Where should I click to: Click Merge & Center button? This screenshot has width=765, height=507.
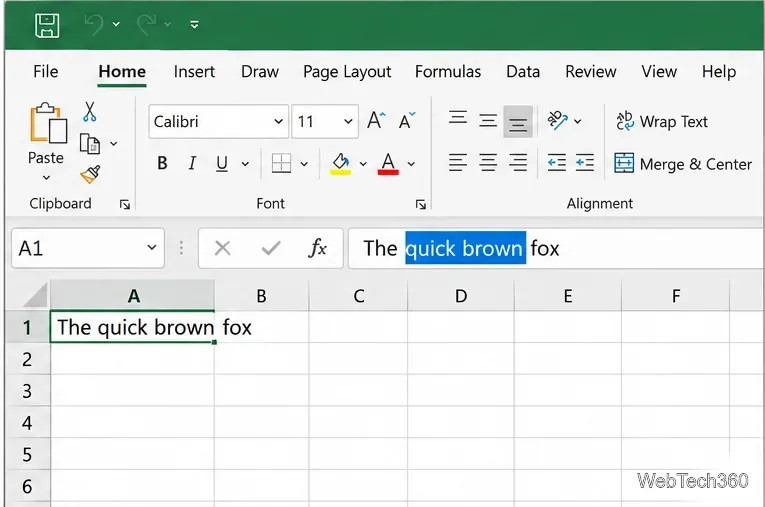point(683,164)
